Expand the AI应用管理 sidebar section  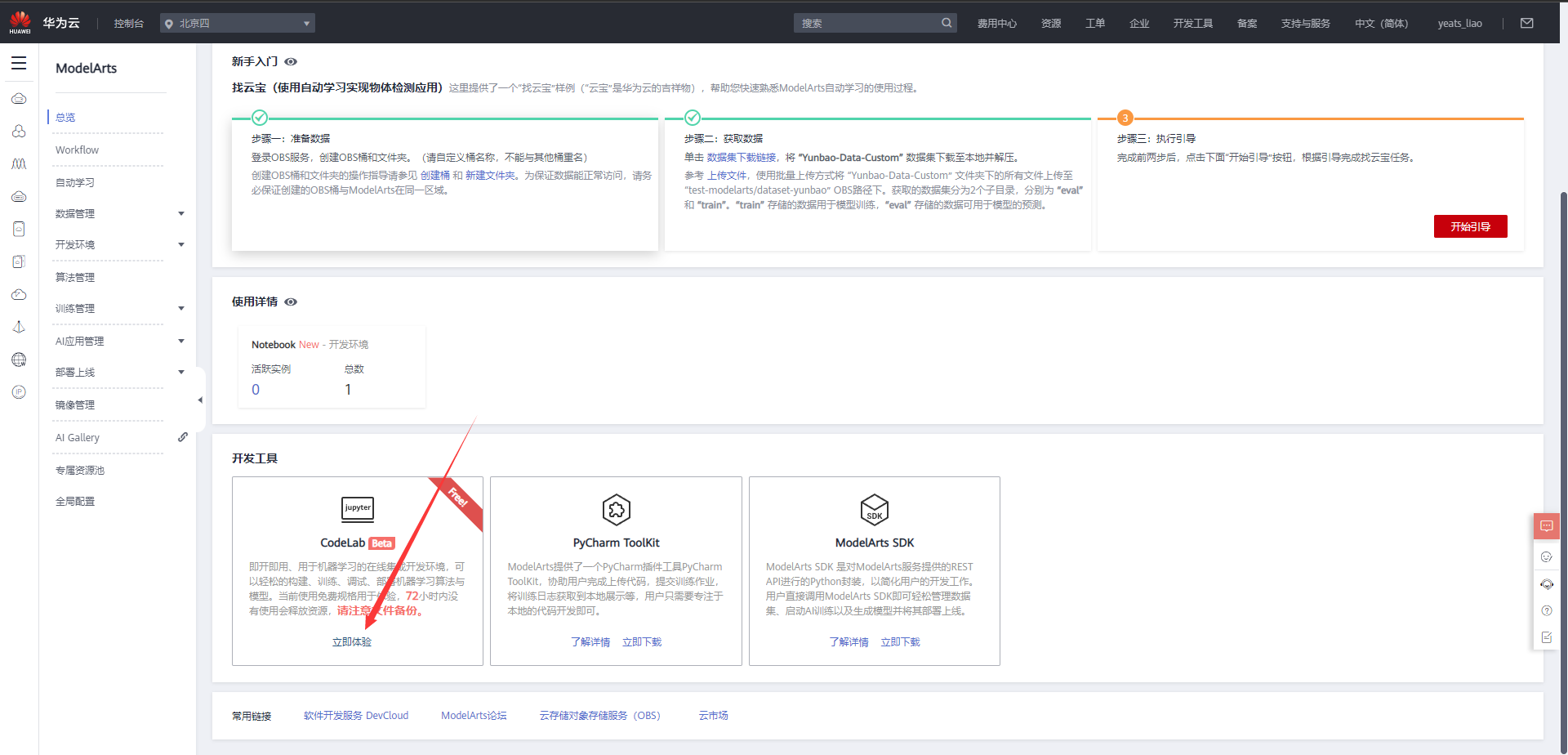point(181,342)
